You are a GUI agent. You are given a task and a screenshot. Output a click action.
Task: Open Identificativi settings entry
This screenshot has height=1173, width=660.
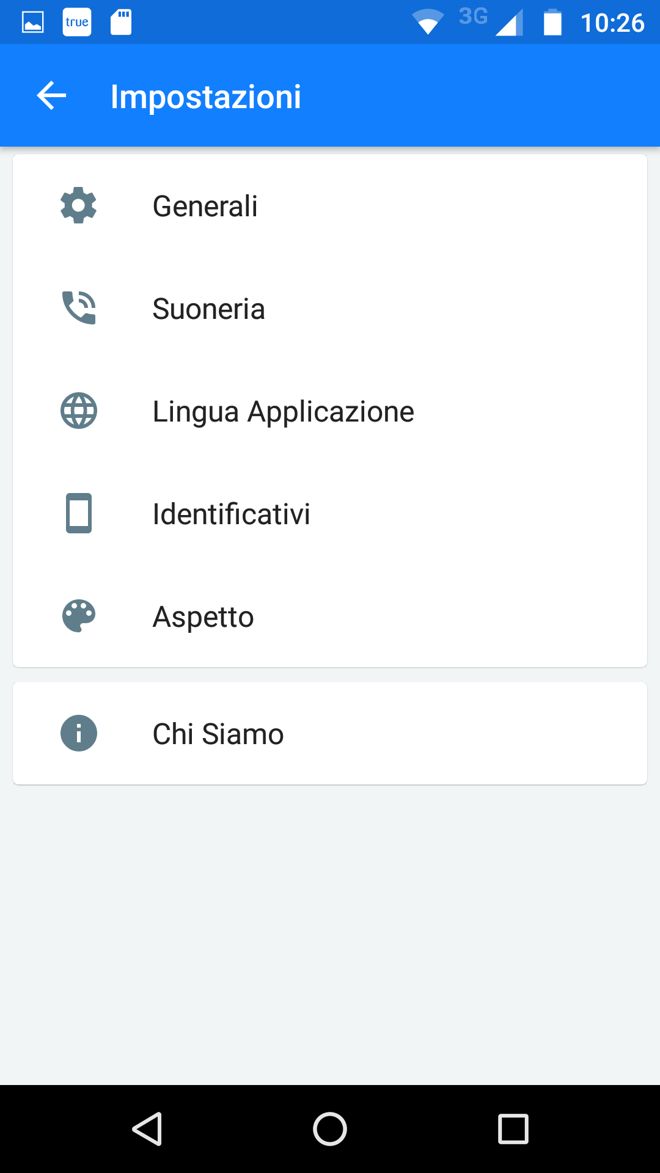point(231,514)
